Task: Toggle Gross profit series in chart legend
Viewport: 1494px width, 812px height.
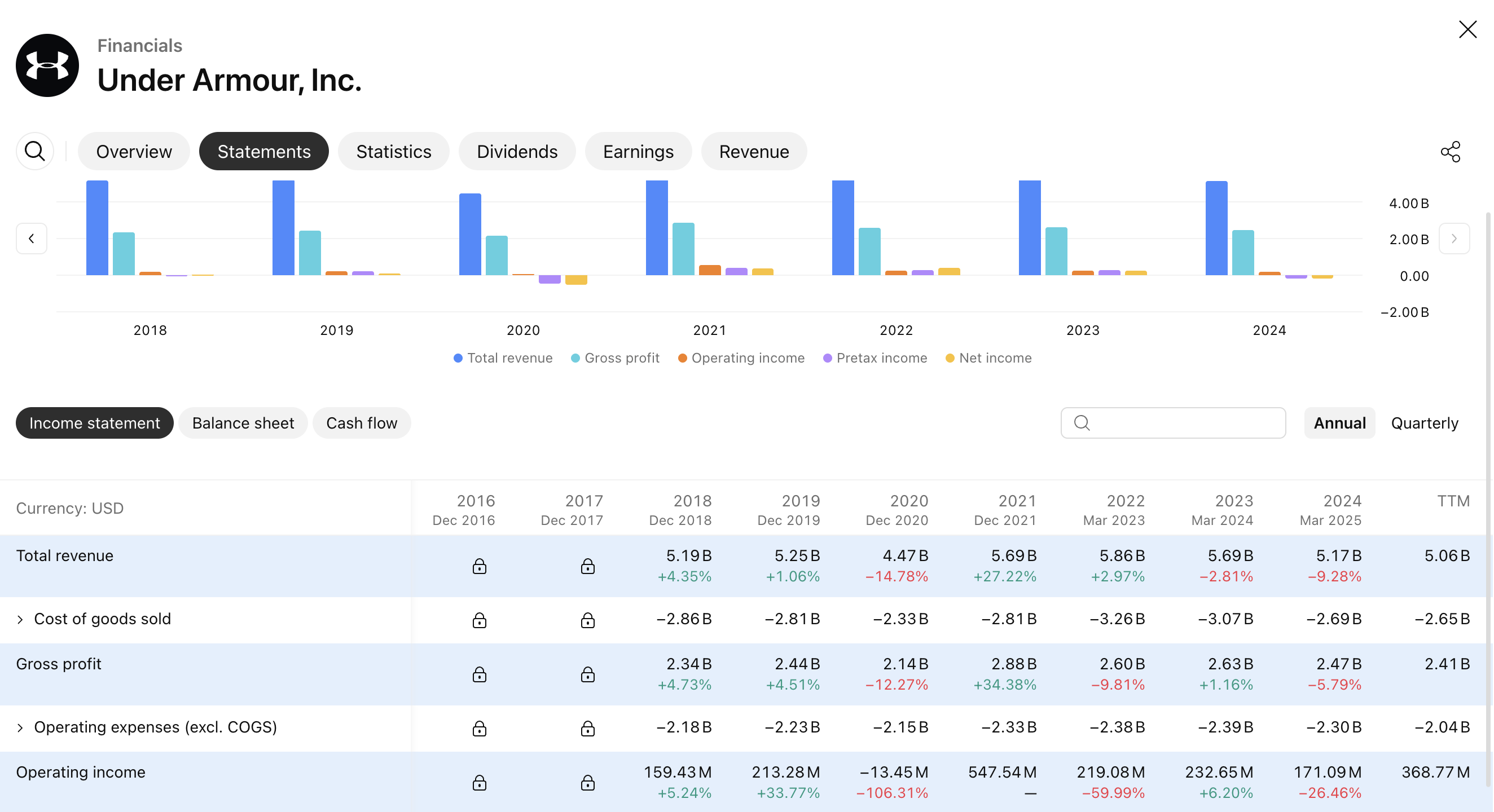Action: [616, 358]
